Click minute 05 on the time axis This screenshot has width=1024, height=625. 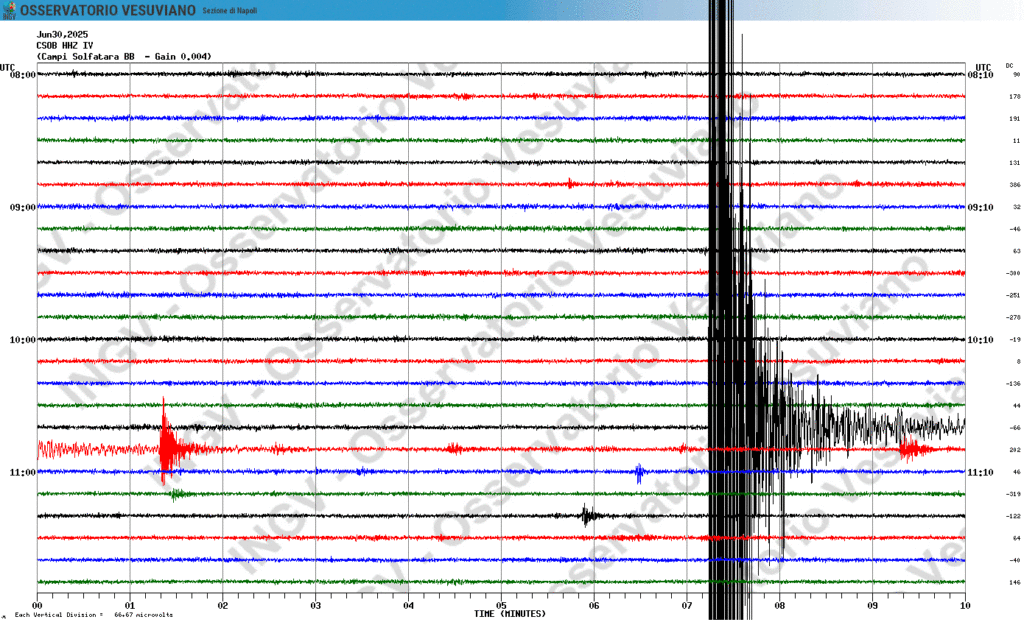tap(501, 606)
